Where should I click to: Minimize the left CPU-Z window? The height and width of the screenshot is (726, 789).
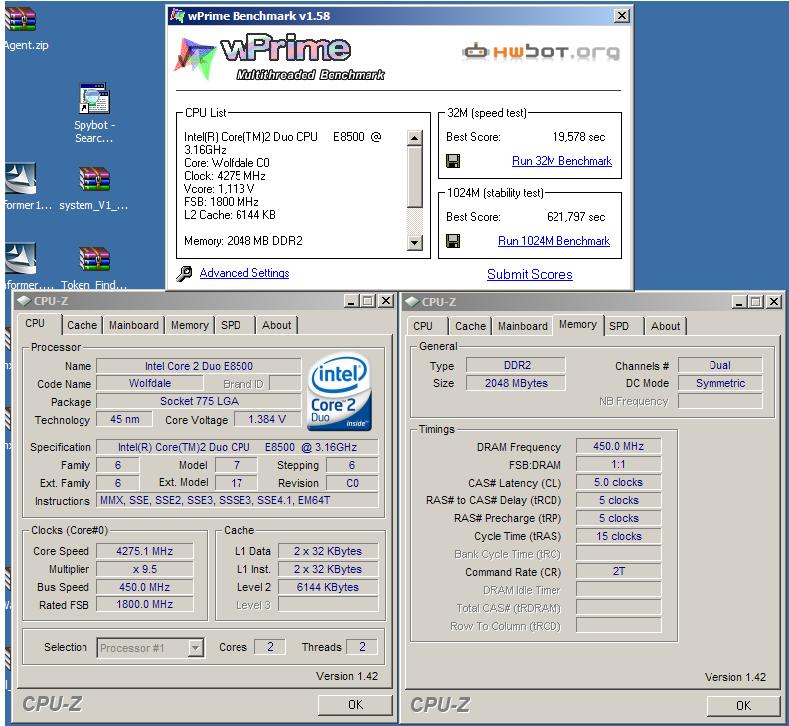coord(351,301)
